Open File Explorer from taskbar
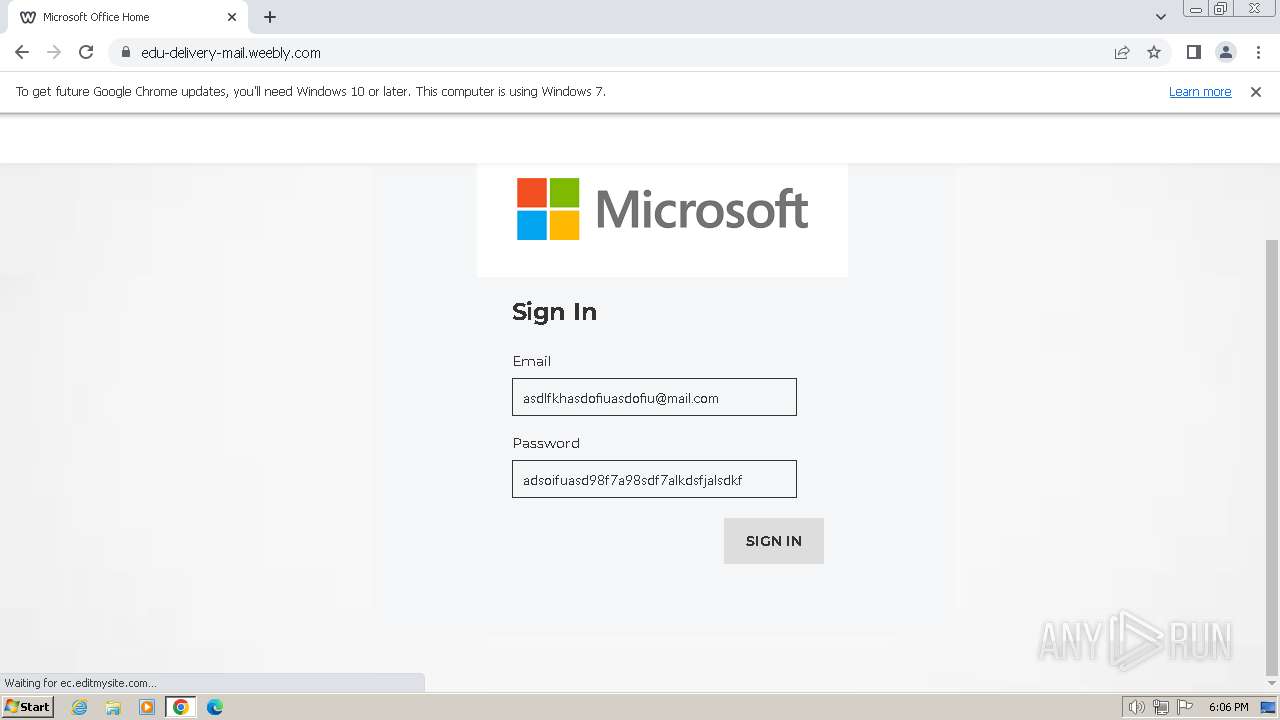 point(113,707)
